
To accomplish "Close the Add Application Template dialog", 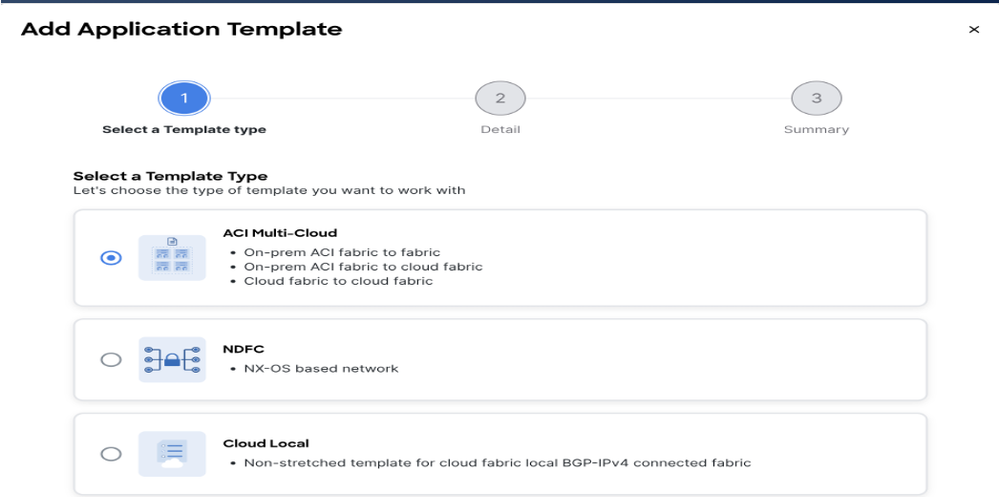I will click(x=974, y=29).
